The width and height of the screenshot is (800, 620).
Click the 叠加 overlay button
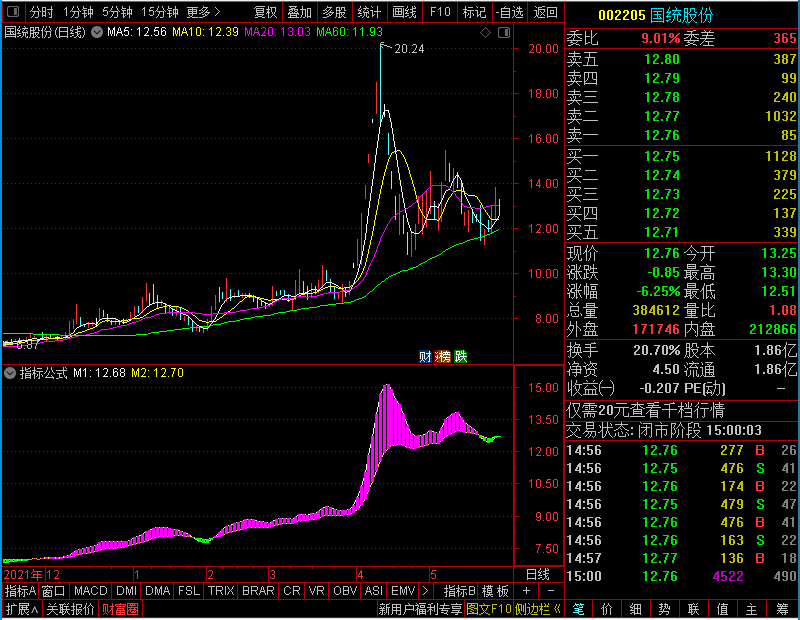coord(299,12)
